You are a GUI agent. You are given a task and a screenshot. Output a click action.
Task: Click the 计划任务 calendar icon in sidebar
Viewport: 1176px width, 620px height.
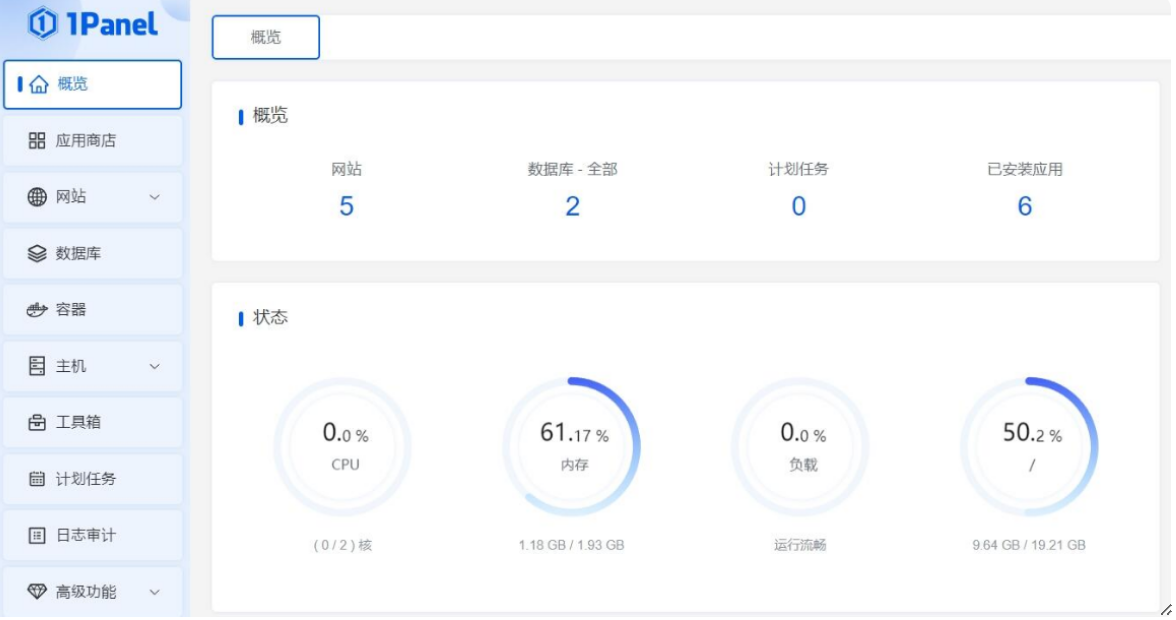point(37,479)
